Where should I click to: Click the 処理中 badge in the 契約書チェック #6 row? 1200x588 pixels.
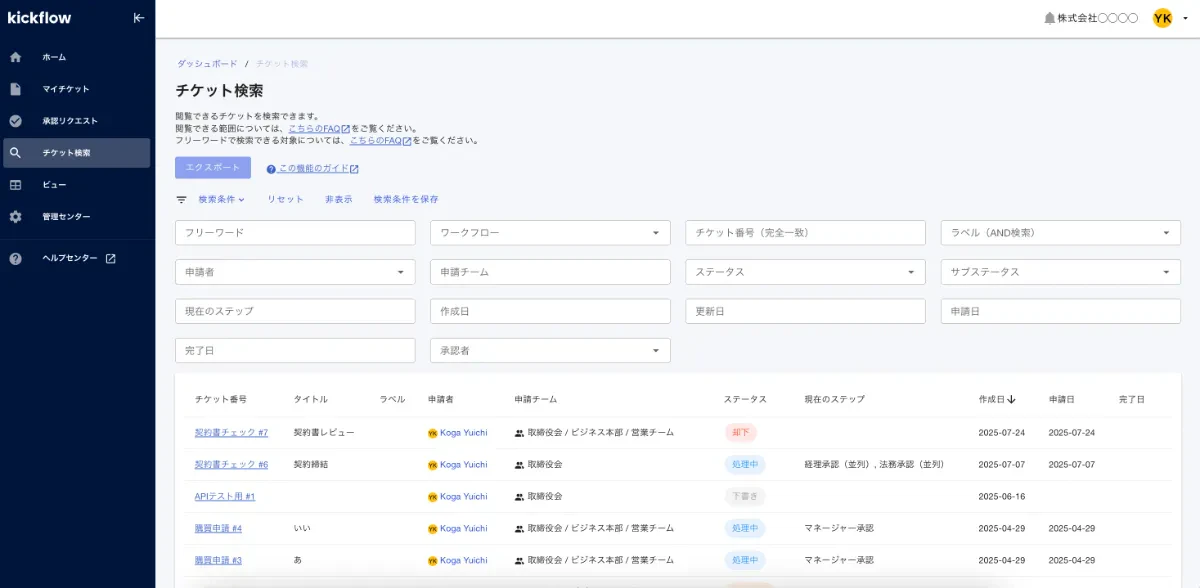click(744, 465)
